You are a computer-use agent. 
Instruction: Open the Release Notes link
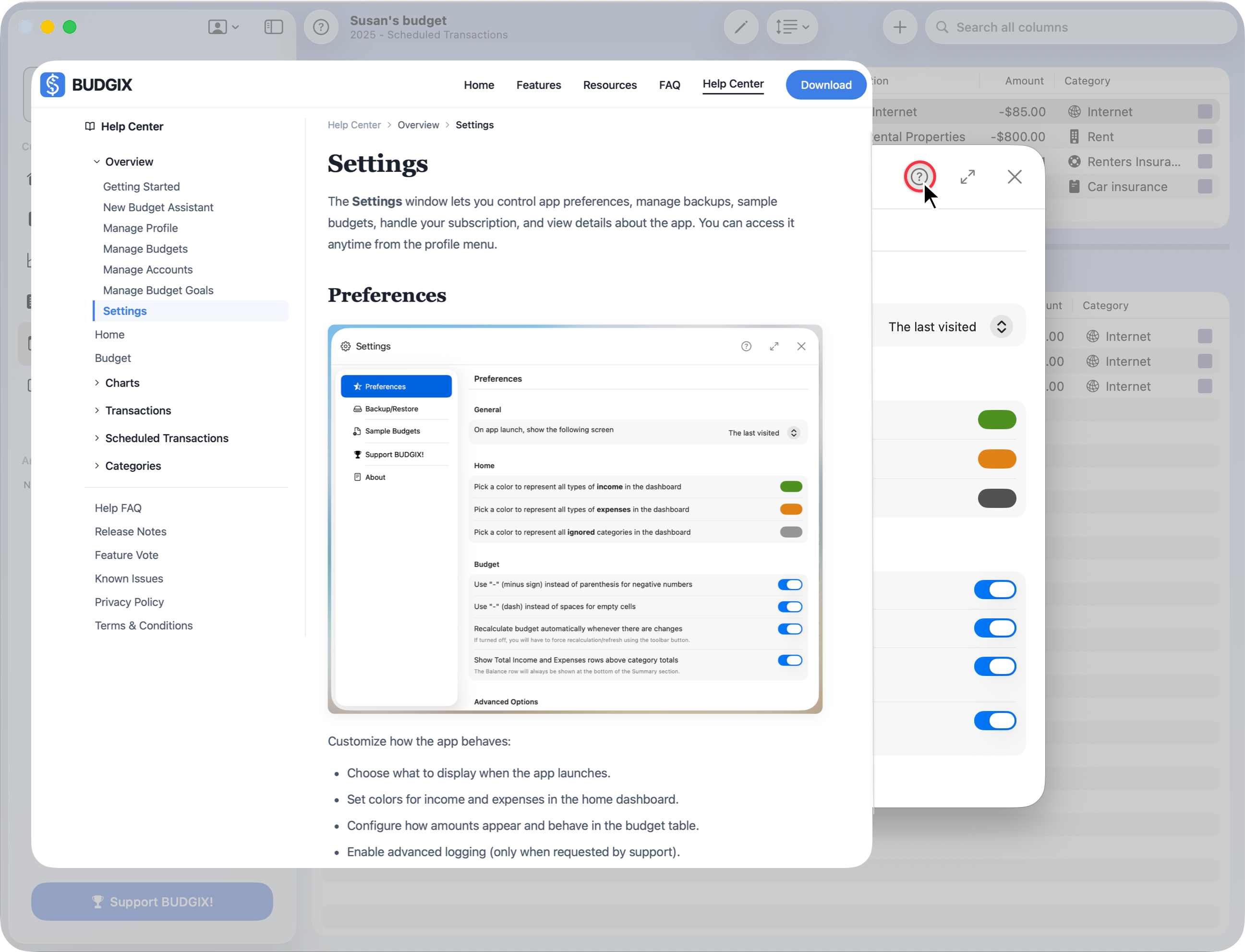(130, 531)
